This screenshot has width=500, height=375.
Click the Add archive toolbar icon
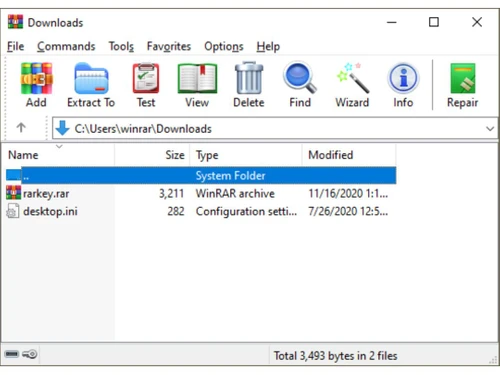(x=36, y=79)
